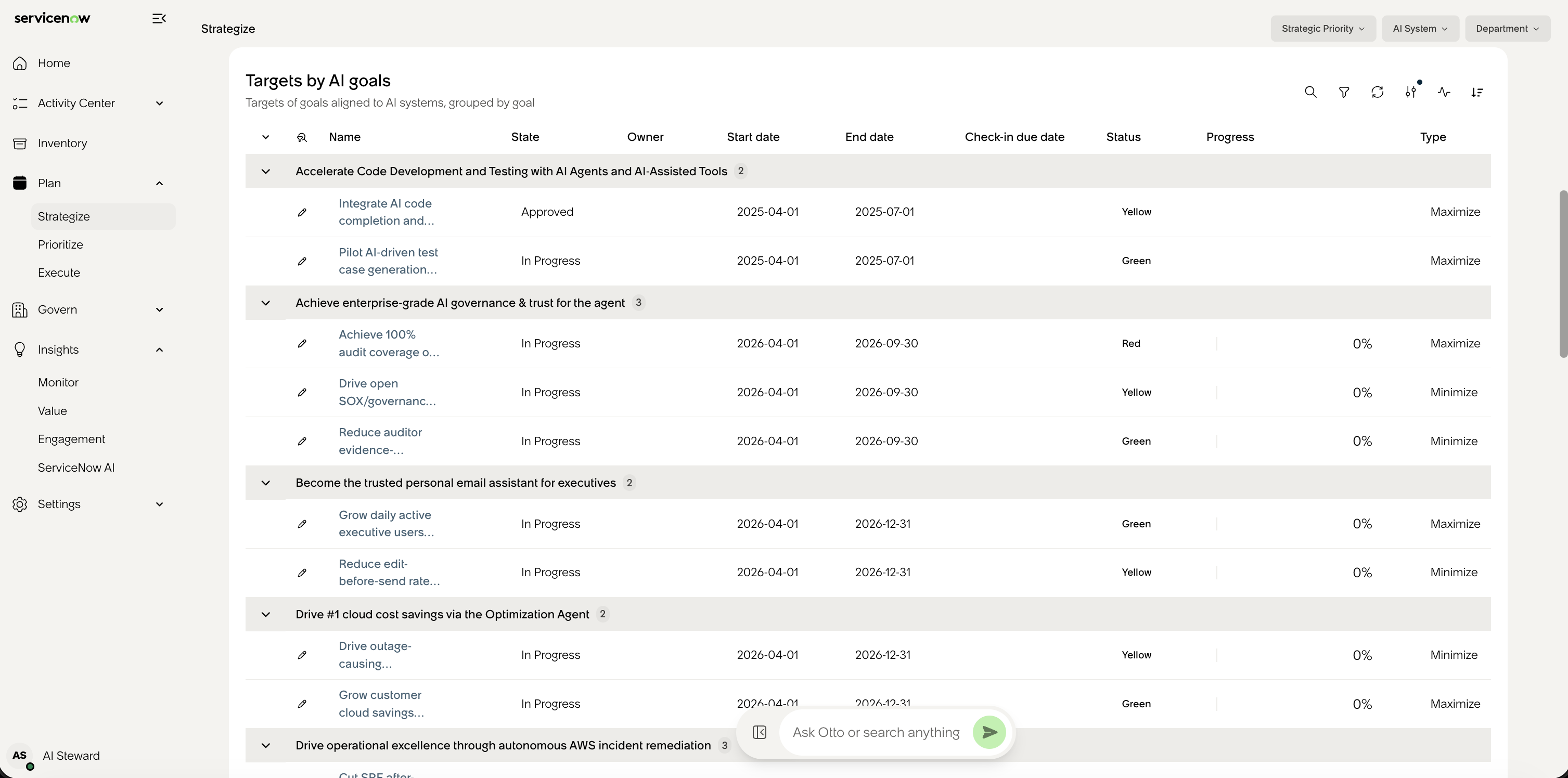Click the ServiceNow logo

[x=53, y=18]
